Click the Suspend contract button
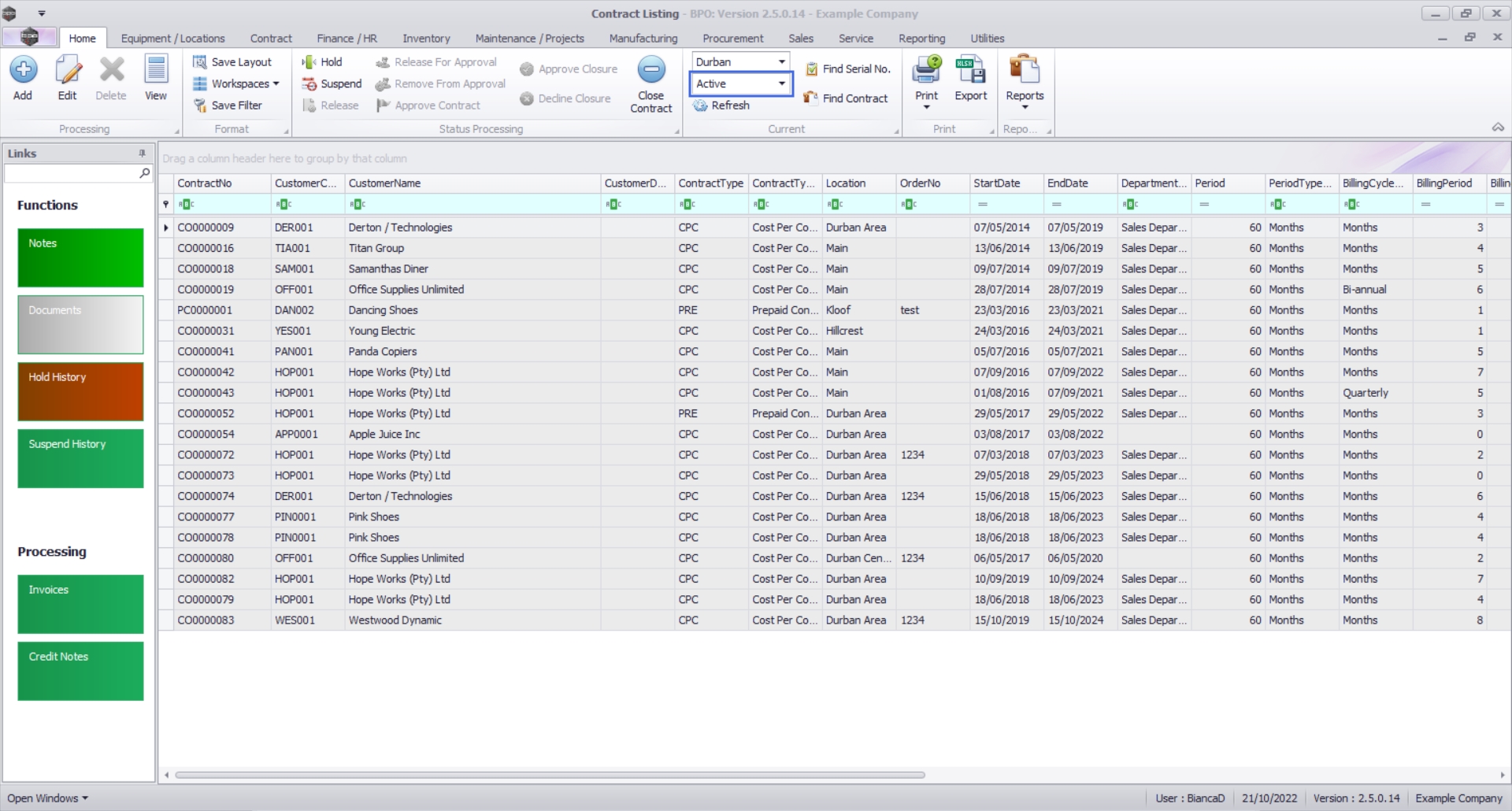Screen dimensions: 1512x811 coord(332,84)
